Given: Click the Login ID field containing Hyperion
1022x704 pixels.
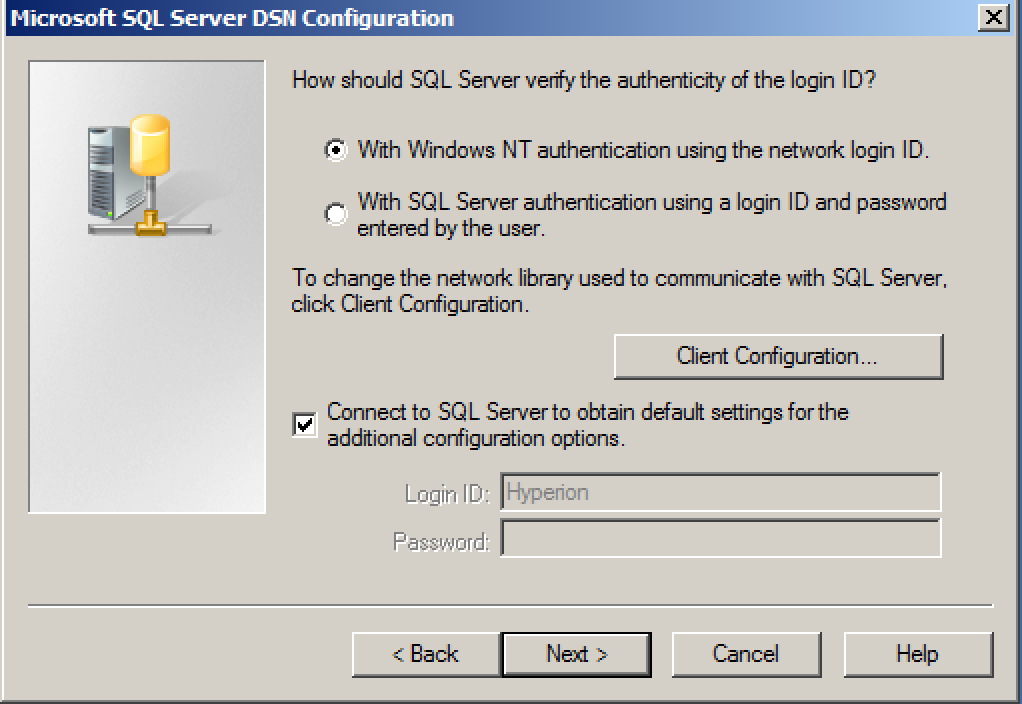Looking at the screenshot, I should click(721, 492).
